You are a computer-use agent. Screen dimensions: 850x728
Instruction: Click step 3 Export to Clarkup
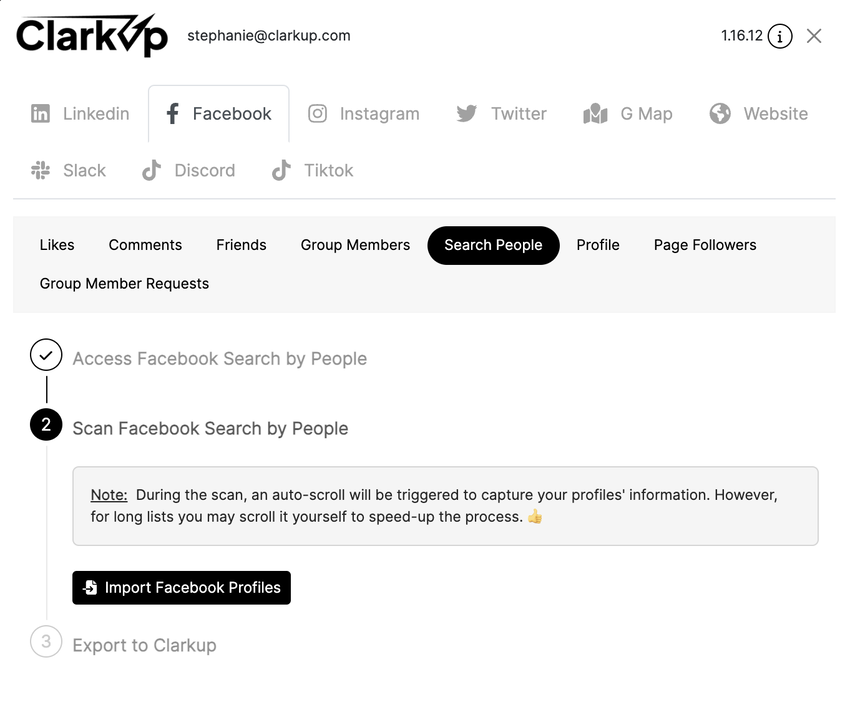click(144, 645)
